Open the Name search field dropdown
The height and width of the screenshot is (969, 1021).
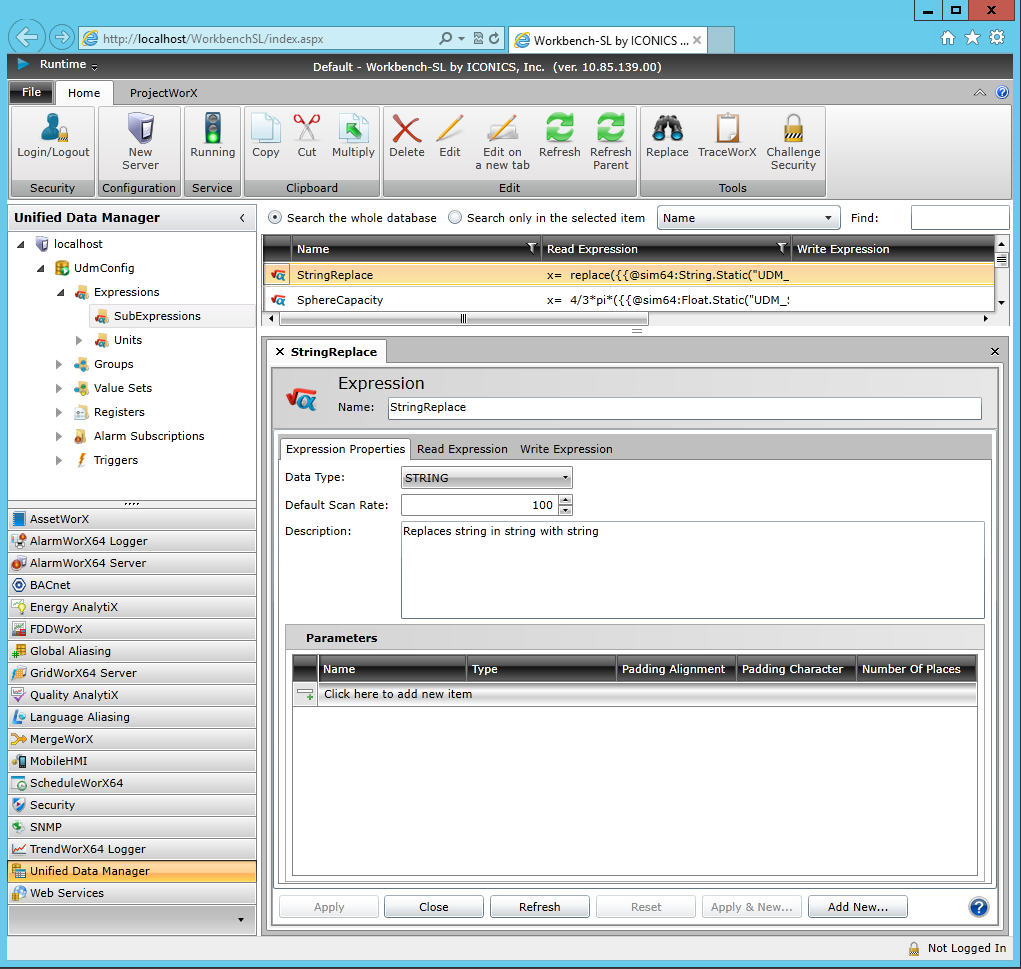click(748, 218)
